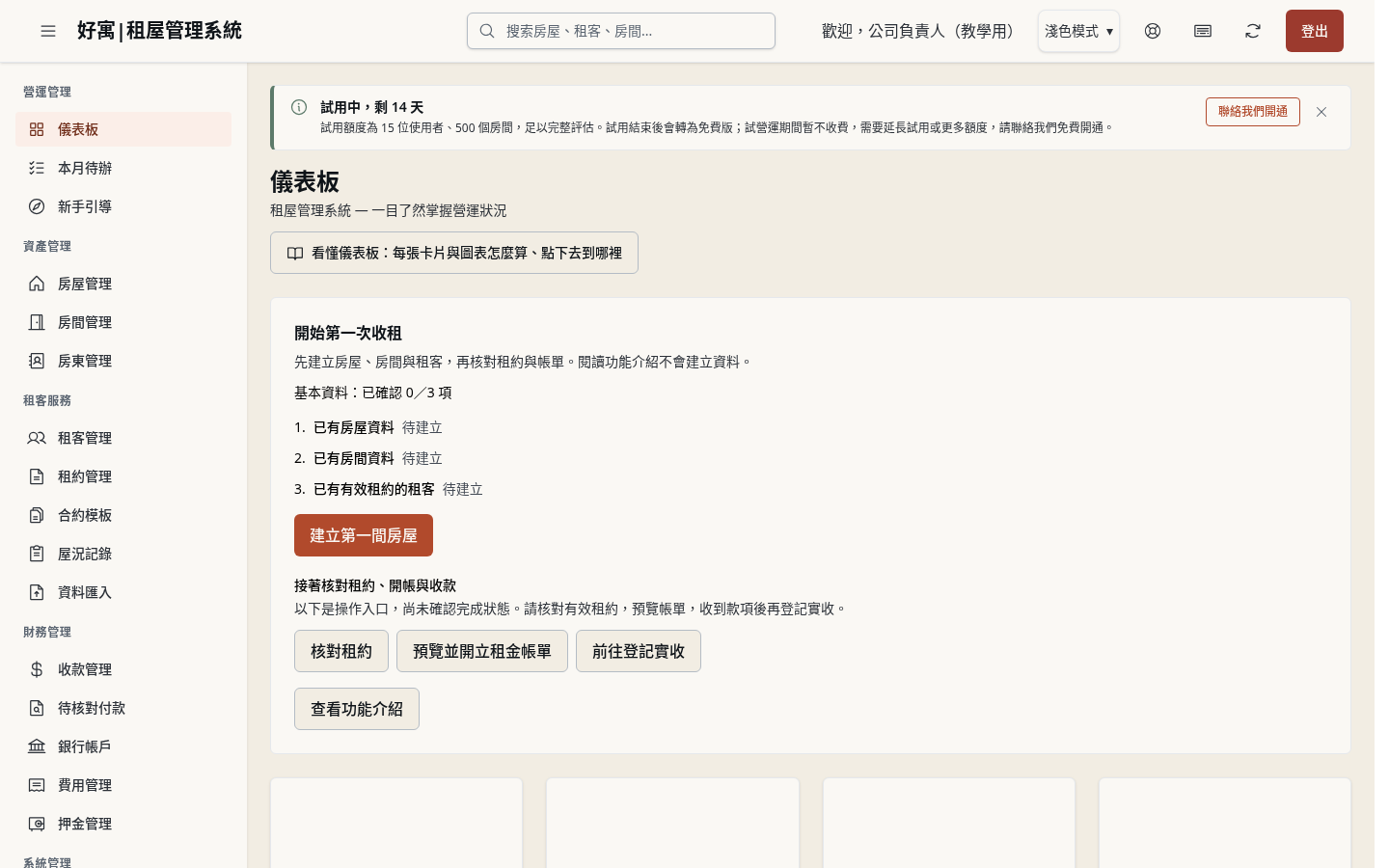Toggle the hamburger sidebar menu icon

click(48, 31)
